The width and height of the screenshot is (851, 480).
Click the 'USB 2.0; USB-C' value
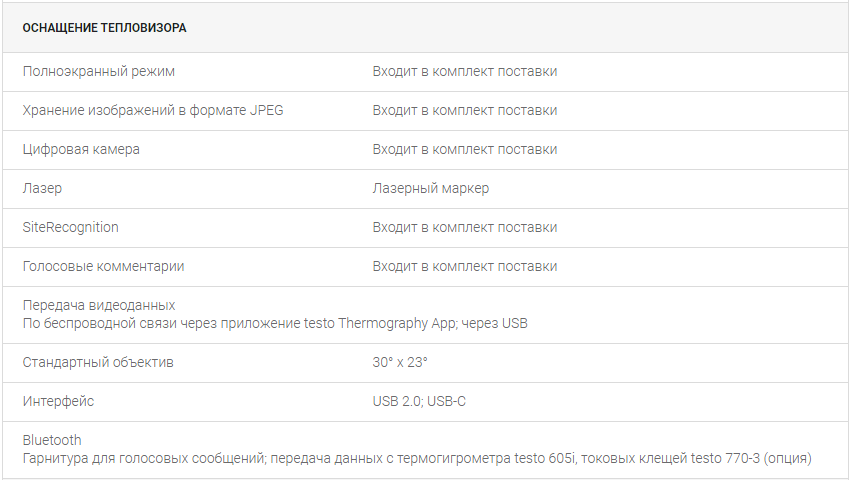tap(419, 401)
